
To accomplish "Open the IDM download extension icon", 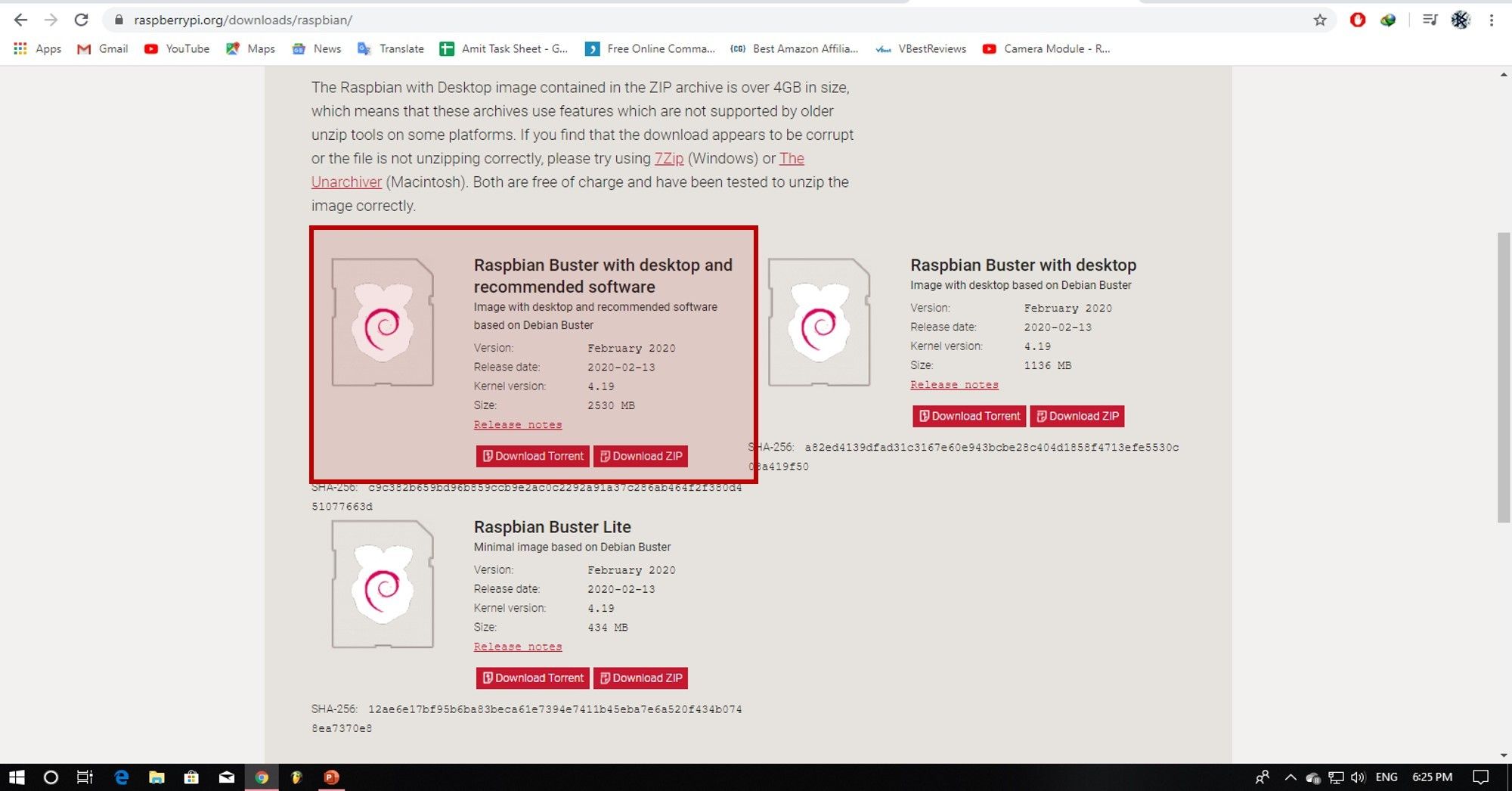I will coord(1387,20).
